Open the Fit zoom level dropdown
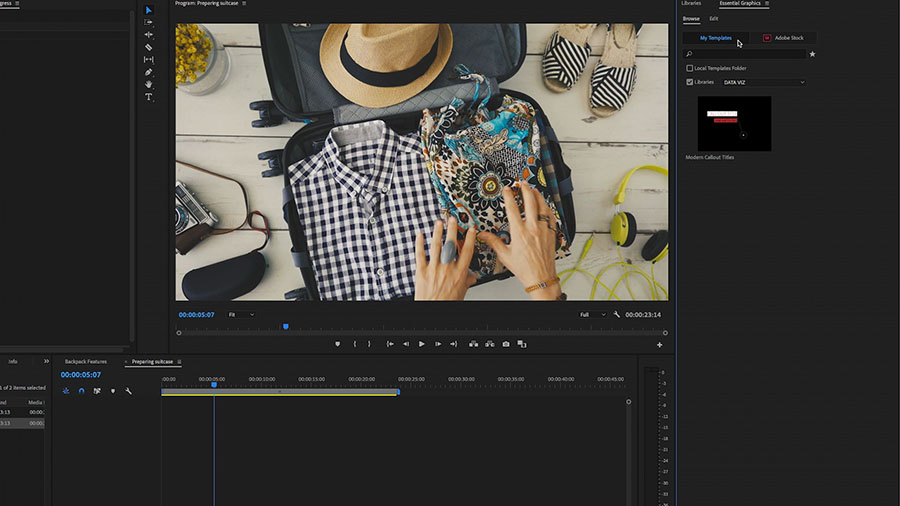The height and width of the screenshot is (506, 900). point(241,314)
